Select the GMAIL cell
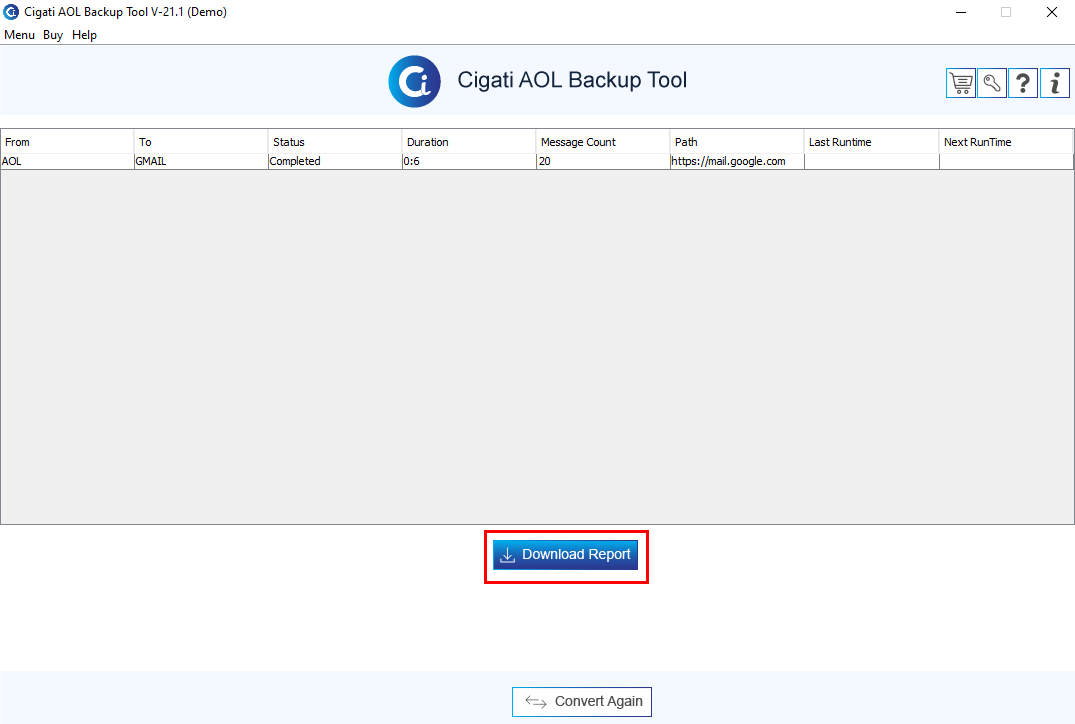This screenshot has width=1075, height=724. 201,161
